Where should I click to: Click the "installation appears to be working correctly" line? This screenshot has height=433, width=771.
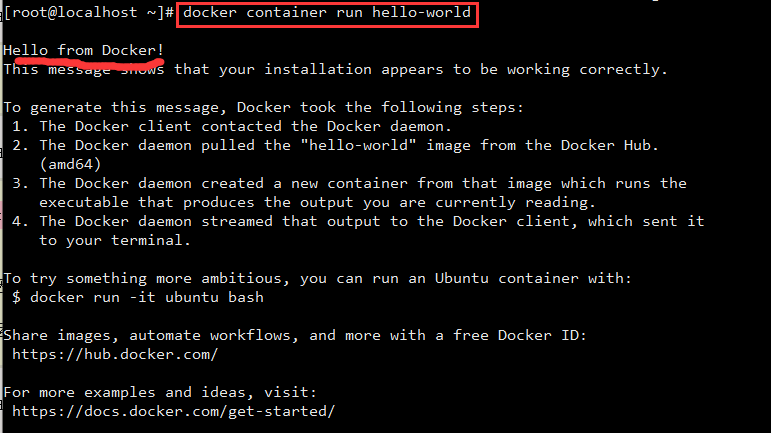click(335, 69)
